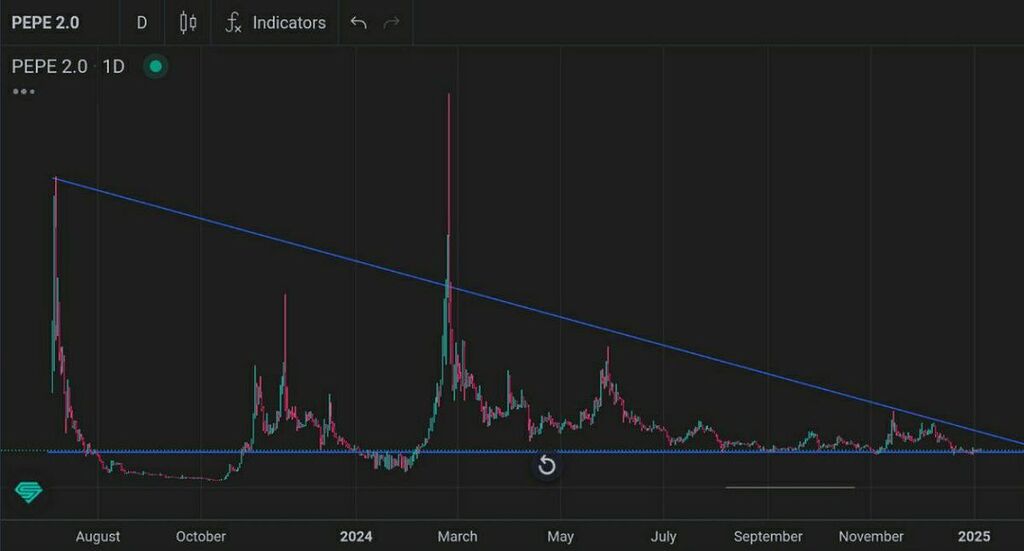The width and height of the screenshot is (1024, 551).
Task: Click the November label on time axis
Action: (x=871, y=536)
